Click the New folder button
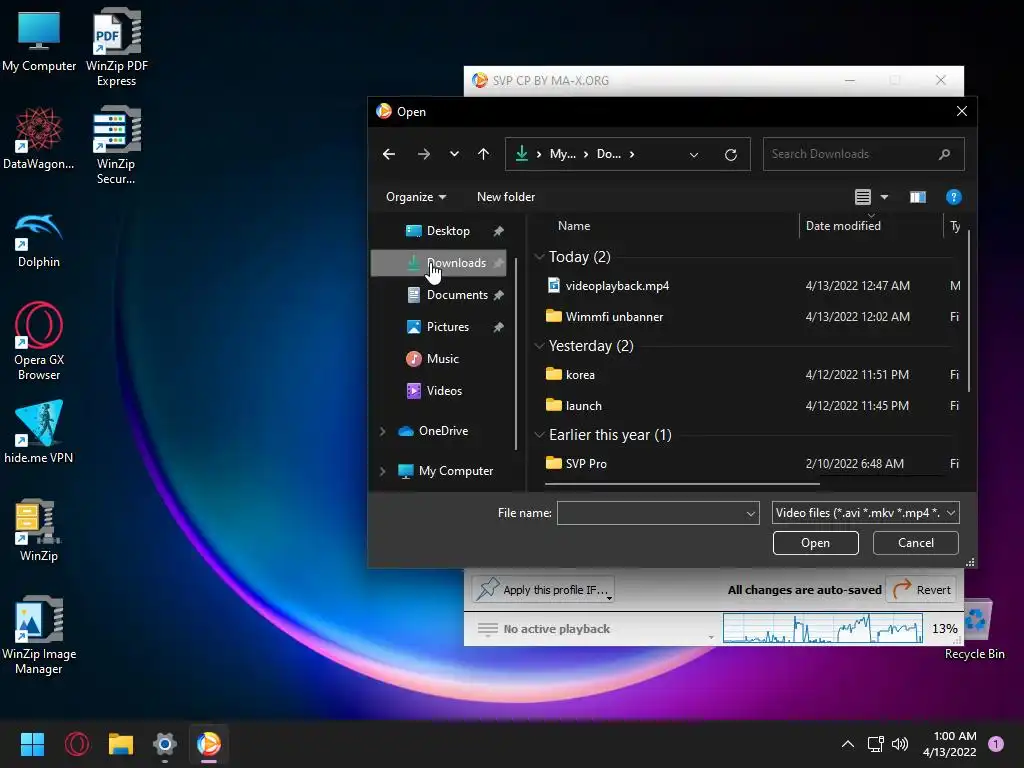1024x768 pixels. click(x=506, y=197)
